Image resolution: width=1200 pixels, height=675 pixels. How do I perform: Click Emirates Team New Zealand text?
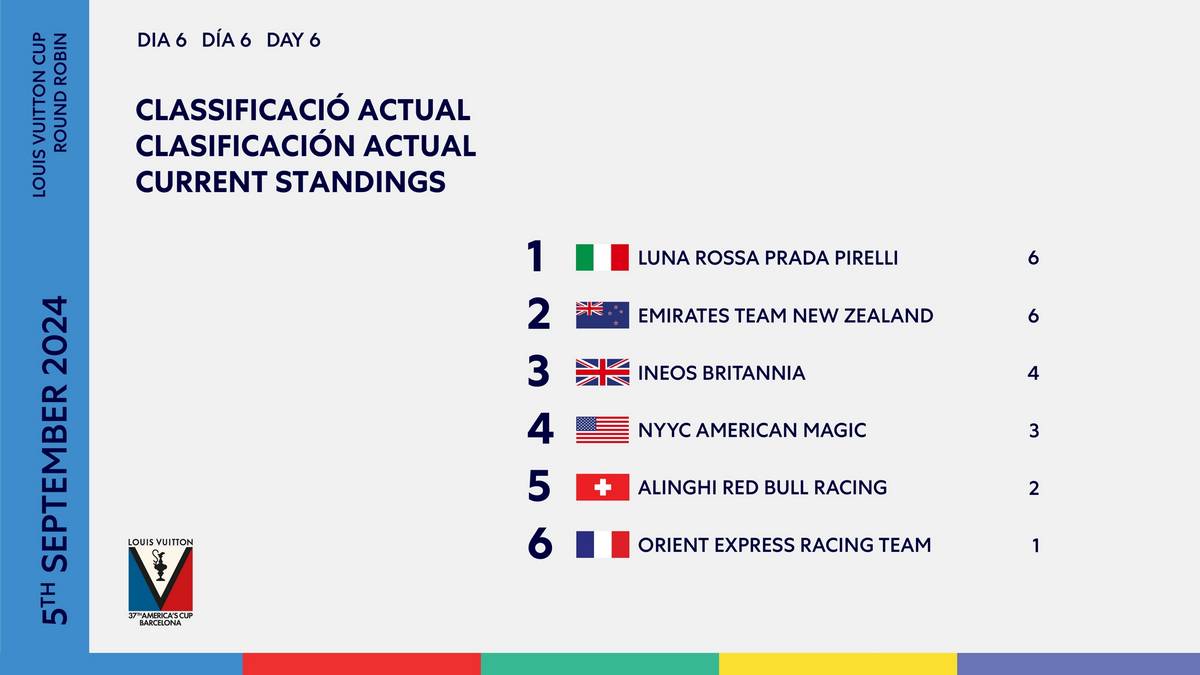(x=786, y=316)
